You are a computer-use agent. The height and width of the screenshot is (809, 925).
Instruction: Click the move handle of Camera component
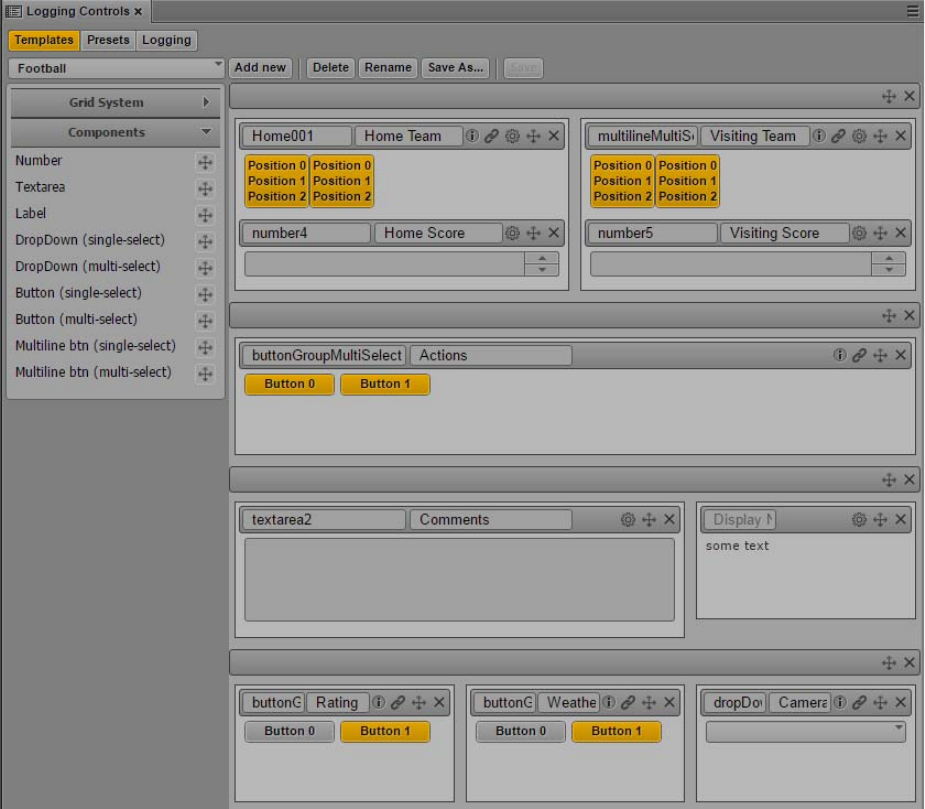click(x=880, y=702)
